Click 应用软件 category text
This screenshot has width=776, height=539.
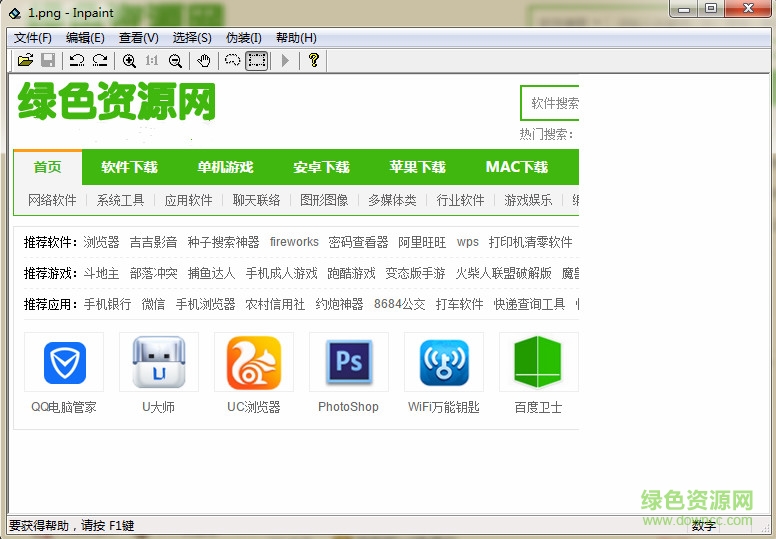[x=188, y=200]
